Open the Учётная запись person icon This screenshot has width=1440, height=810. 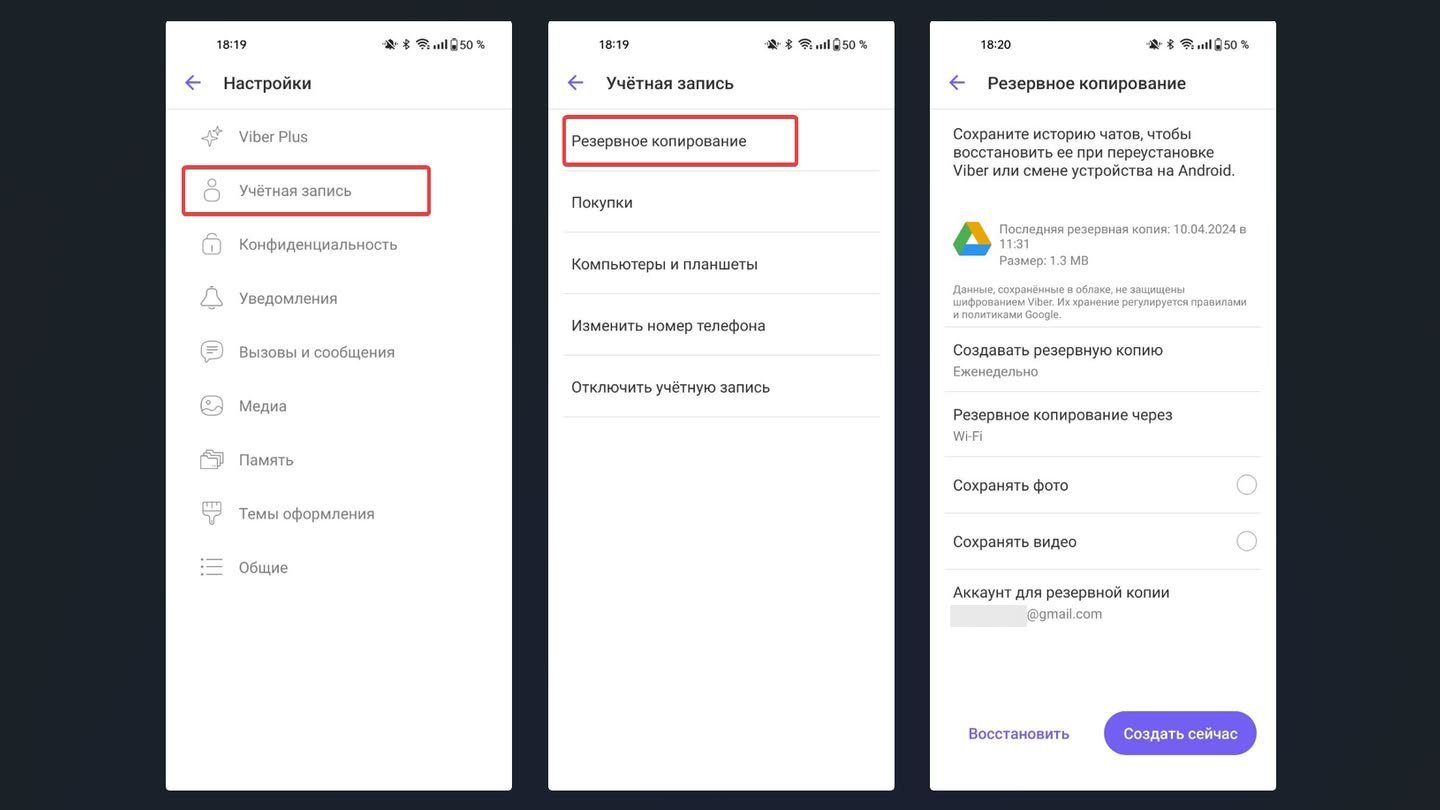point(211,191)
